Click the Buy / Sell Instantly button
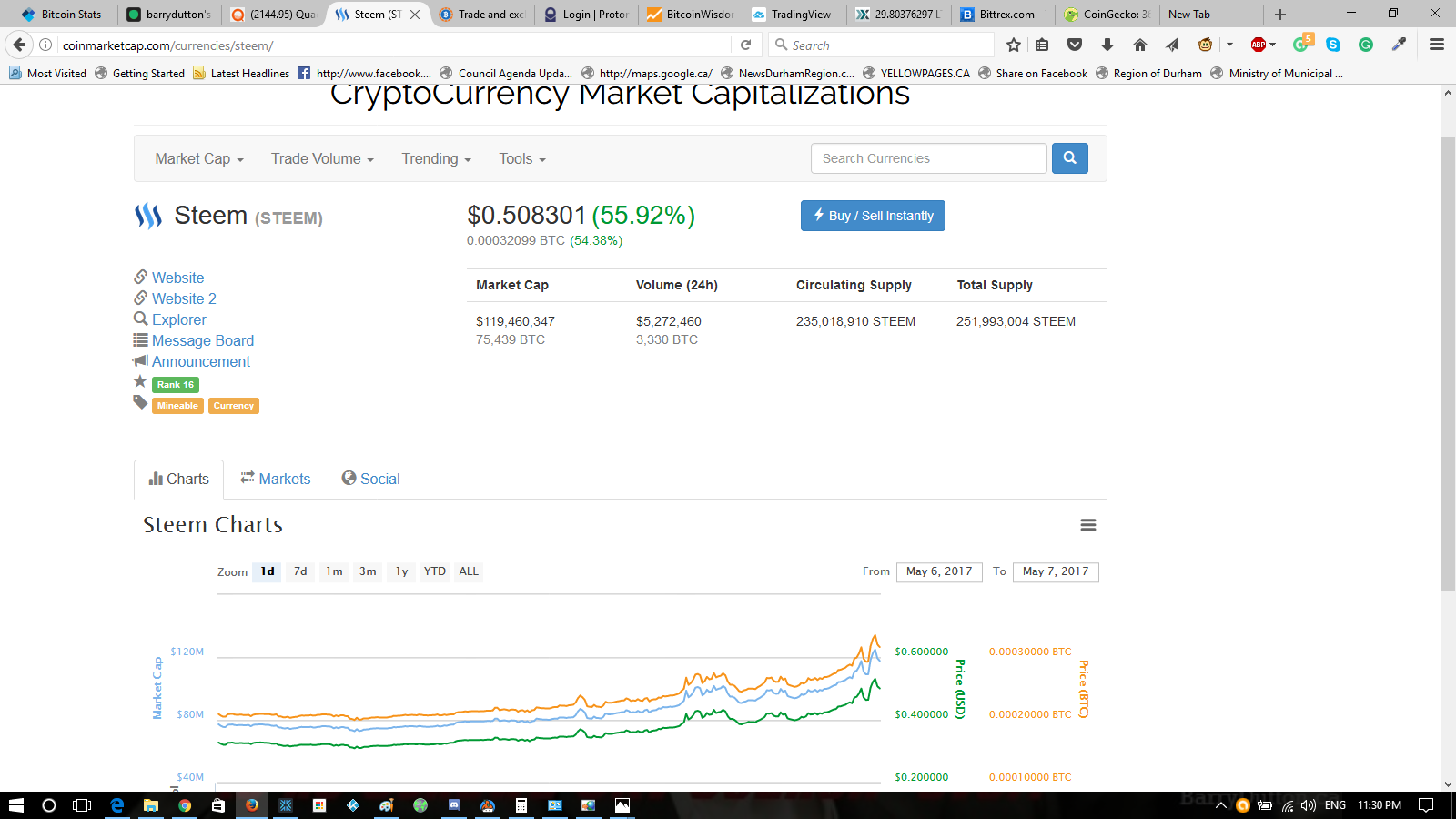 tap(873, 216)
